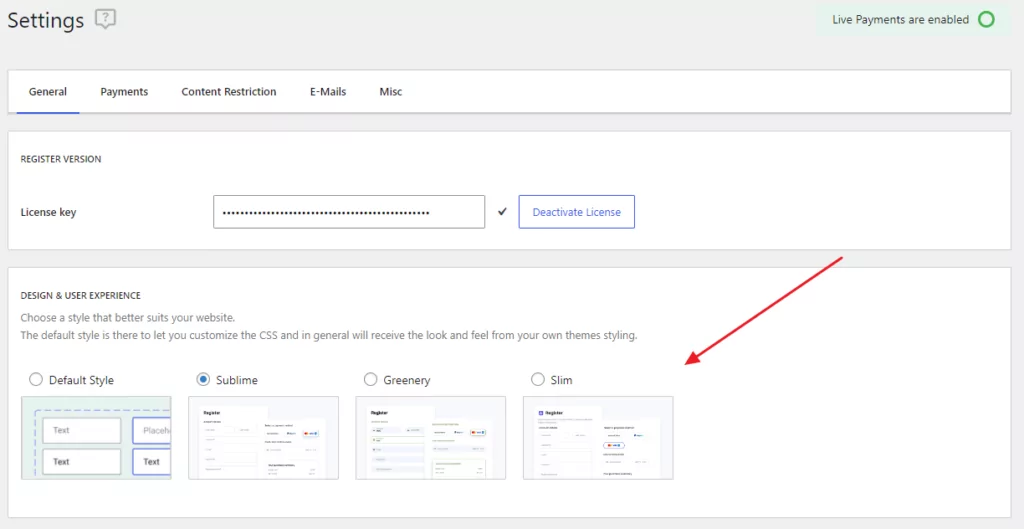Screen dimensions: 1024x529
Task: Click the 'Live Payments are enabled' text
Action: click(901, 20)
